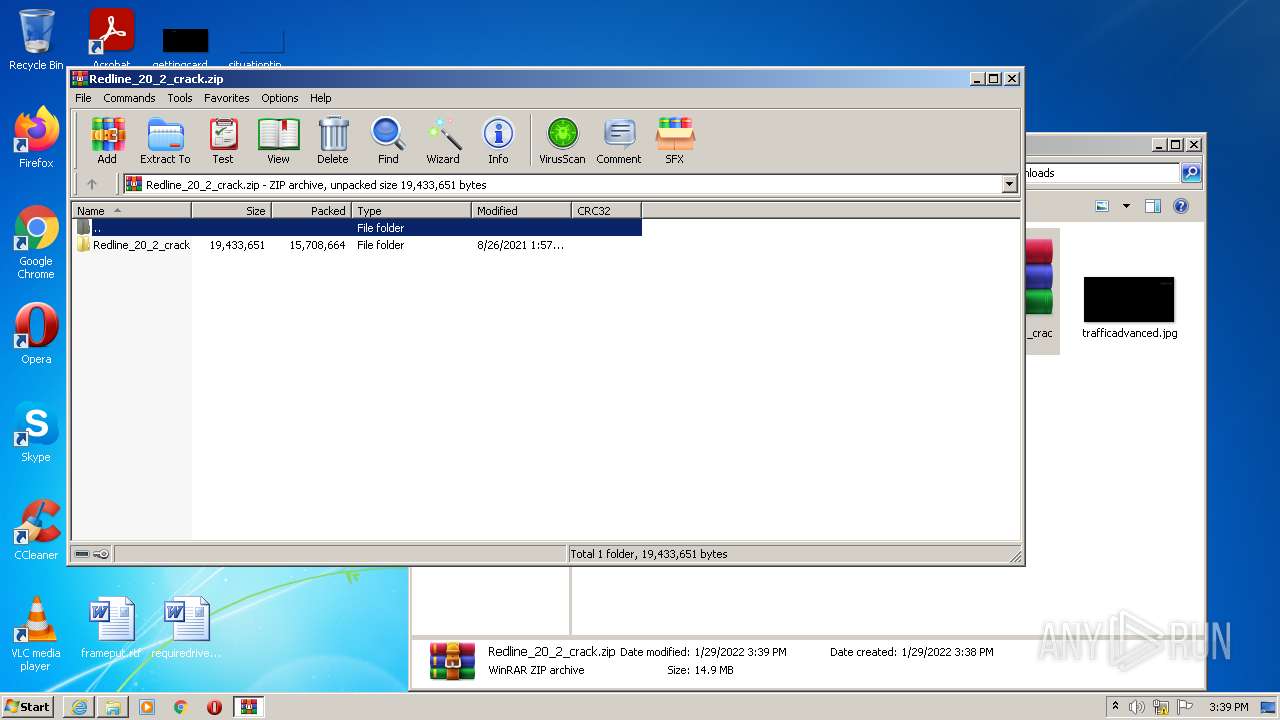Viewport: 1280px width, 720px height.
Task: Open the Help menu
Action: (320, 98)
